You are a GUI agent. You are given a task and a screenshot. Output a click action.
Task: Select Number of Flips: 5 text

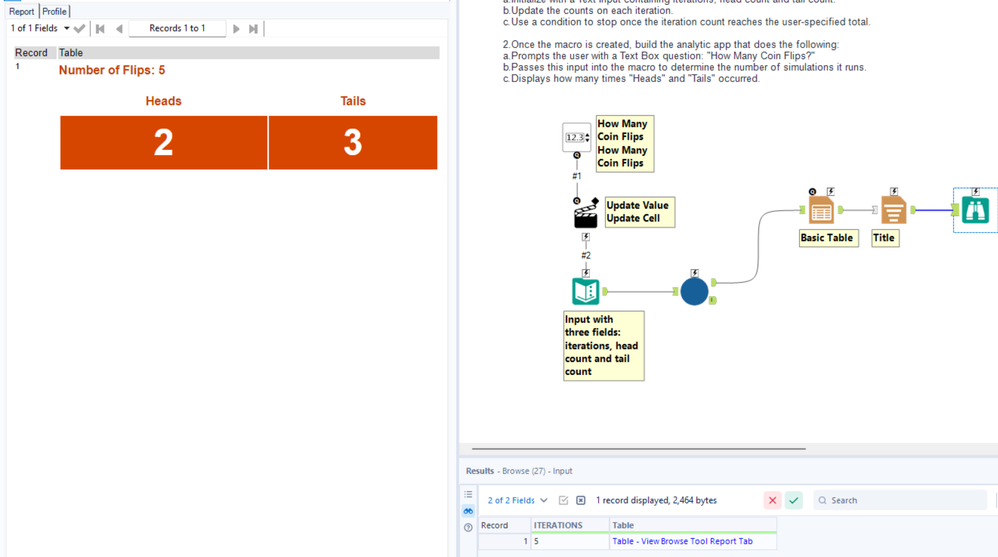pyautogui.click(x=112, y=70)
